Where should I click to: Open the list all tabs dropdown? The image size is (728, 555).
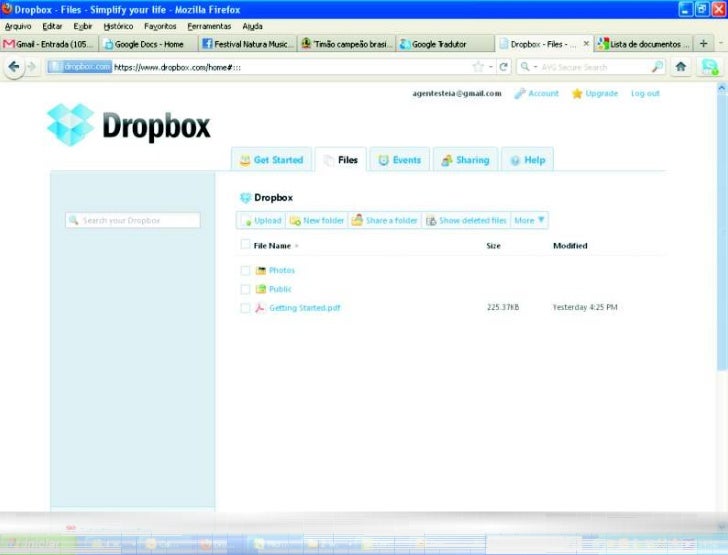(x=721, y=44)
